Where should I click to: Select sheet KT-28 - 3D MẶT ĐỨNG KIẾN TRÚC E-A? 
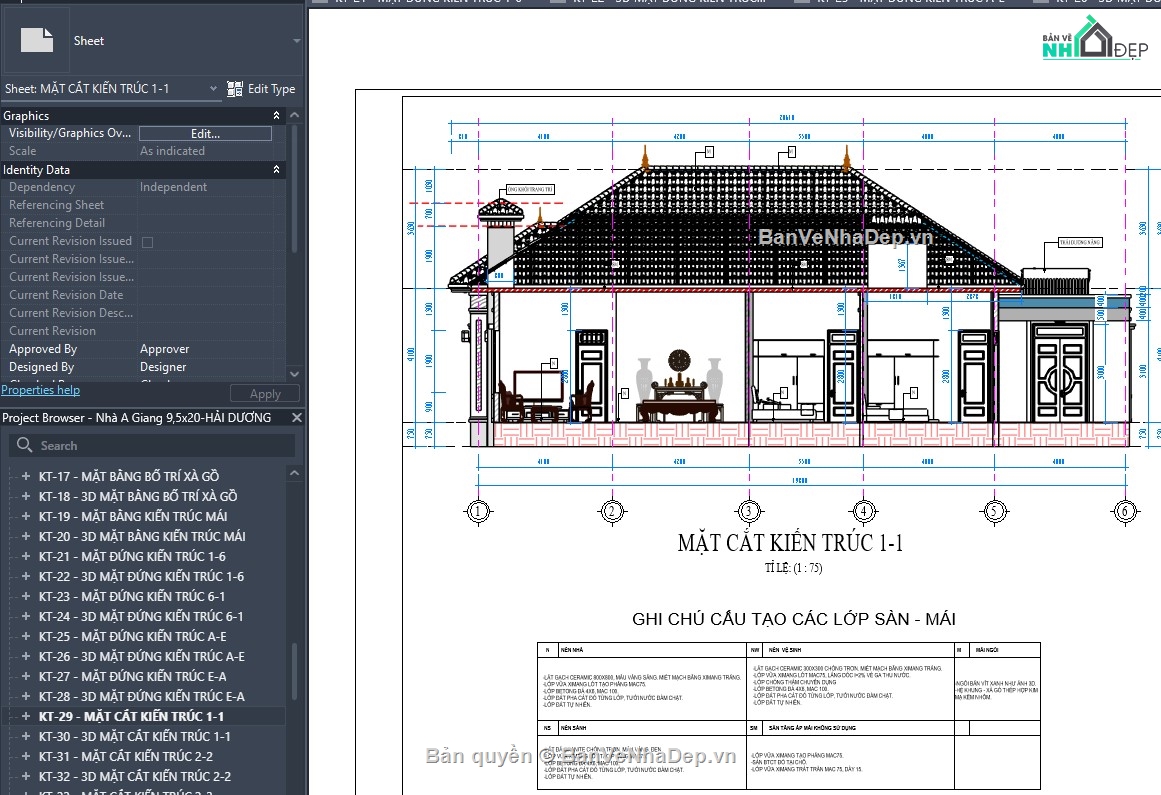coord(141,697)
